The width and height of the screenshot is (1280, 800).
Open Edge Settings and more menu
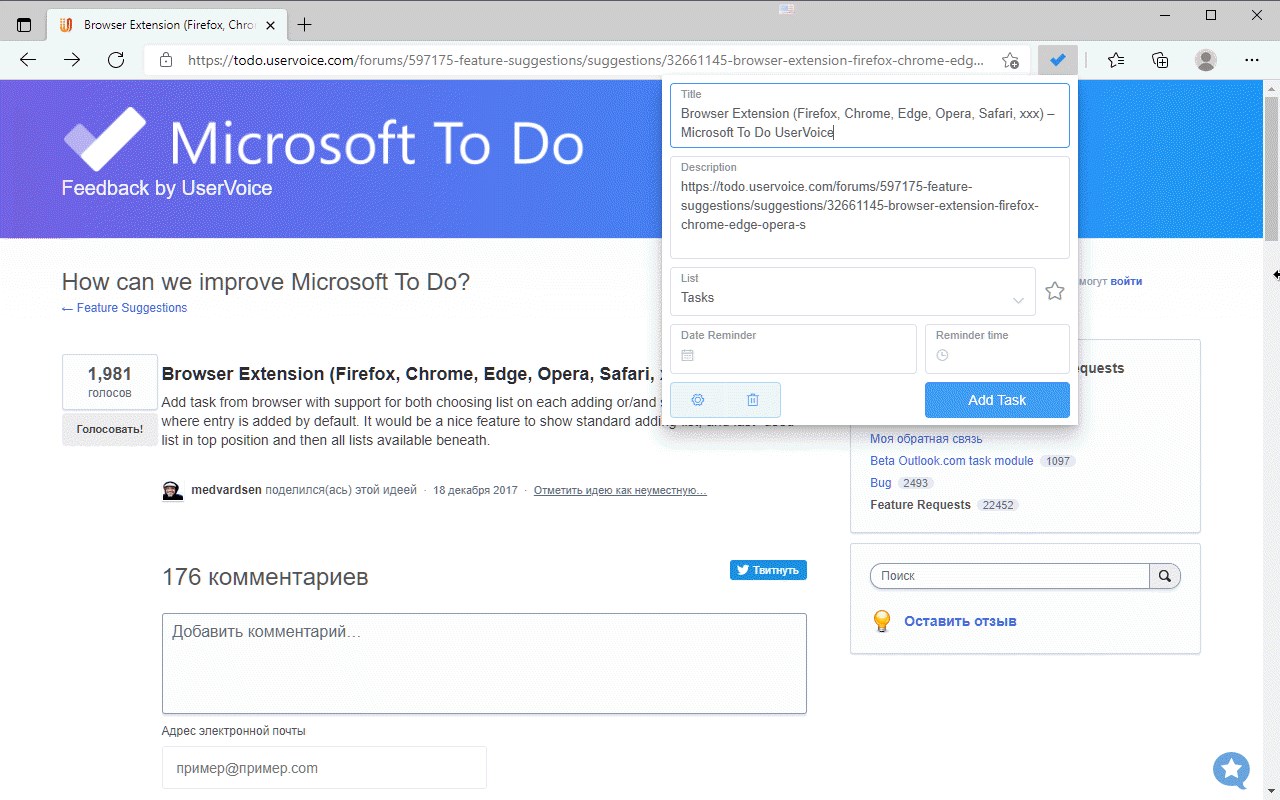tap(1252, 60)
